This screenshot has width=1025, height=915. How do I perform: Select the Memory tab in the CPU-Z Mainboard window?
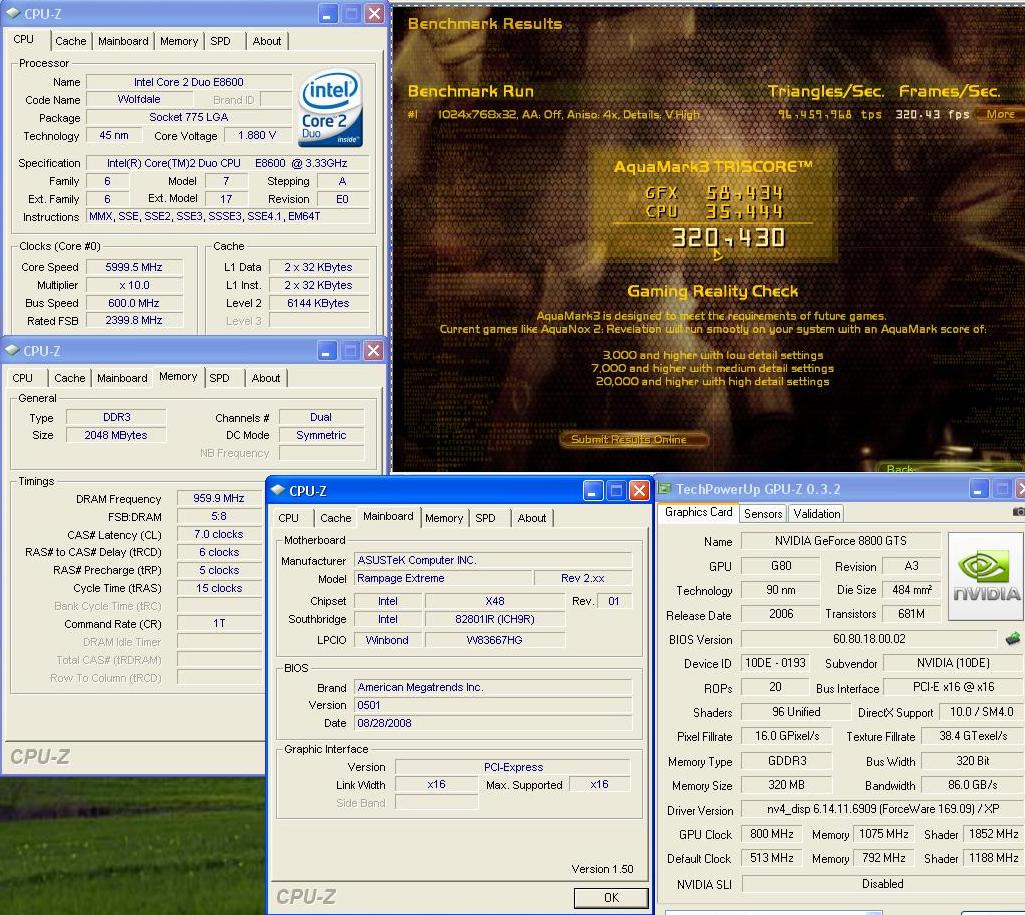click(x=444, y=518)
